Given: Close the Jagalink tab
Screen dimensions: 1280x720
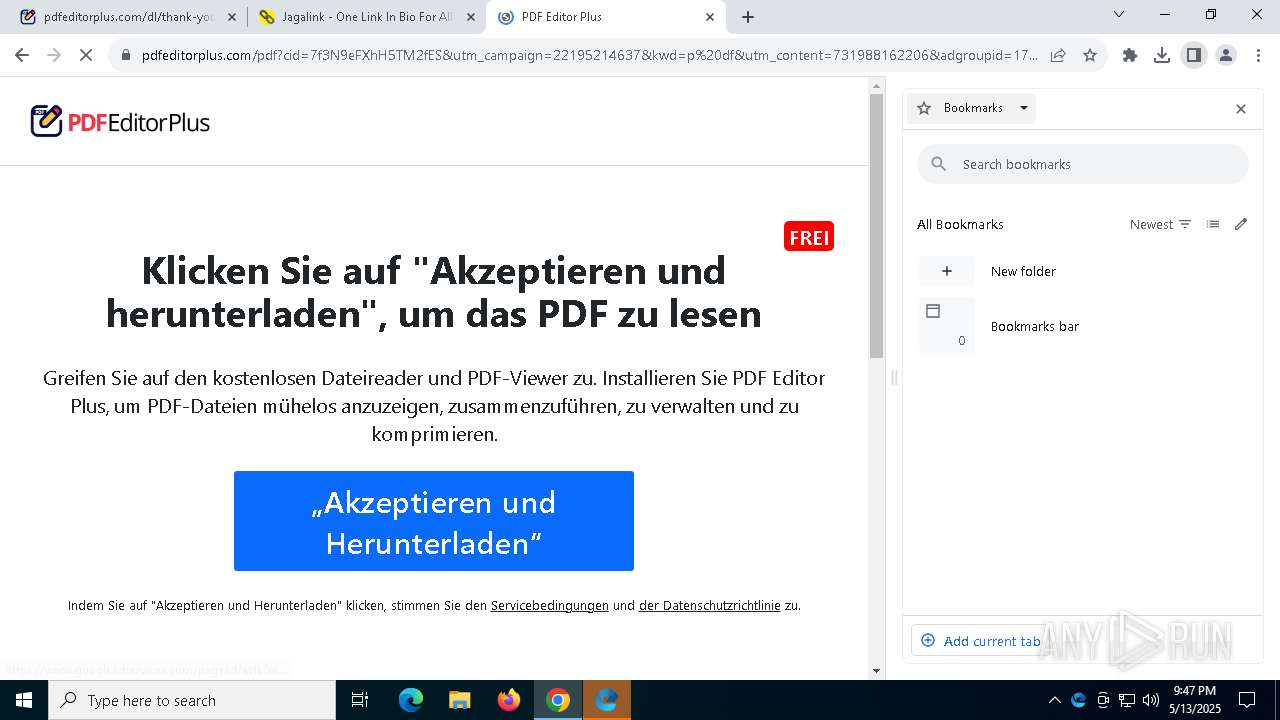Looking at the screenshot, I should 471,17.
